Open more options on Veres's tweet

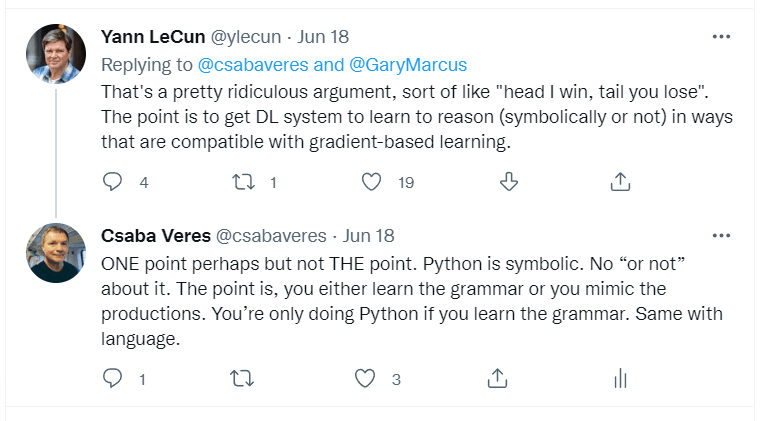[720, 236]
